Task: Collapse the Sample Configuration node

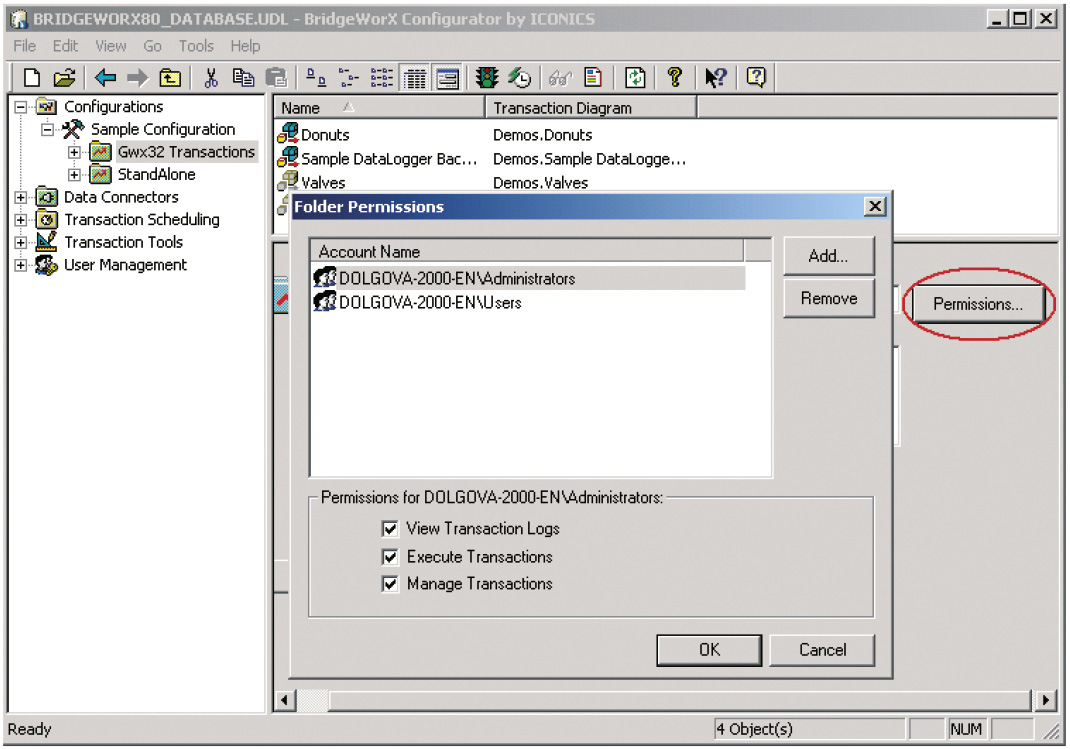Action: tap(47, 130)
